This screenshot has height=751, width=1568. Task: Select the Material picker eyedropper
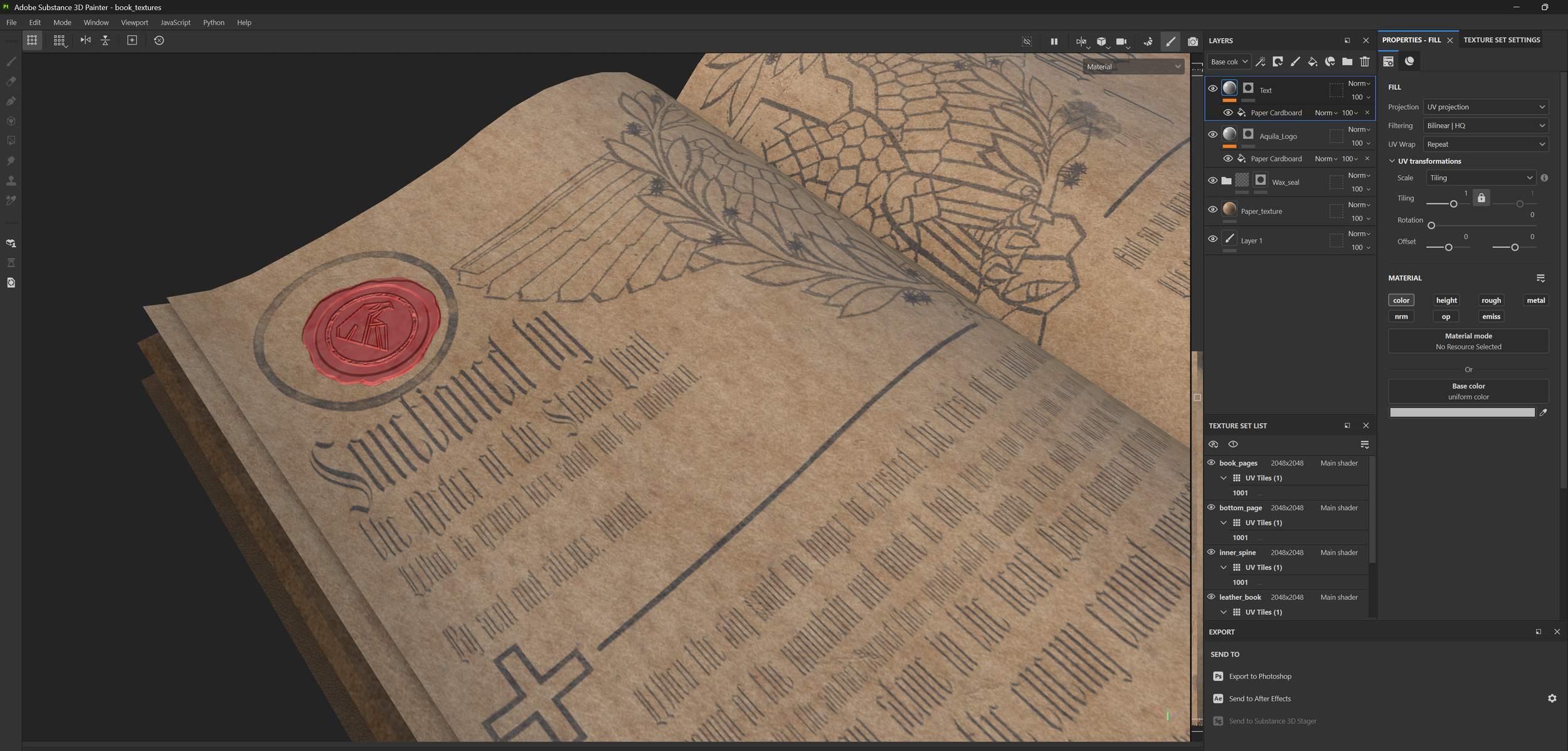11,201
